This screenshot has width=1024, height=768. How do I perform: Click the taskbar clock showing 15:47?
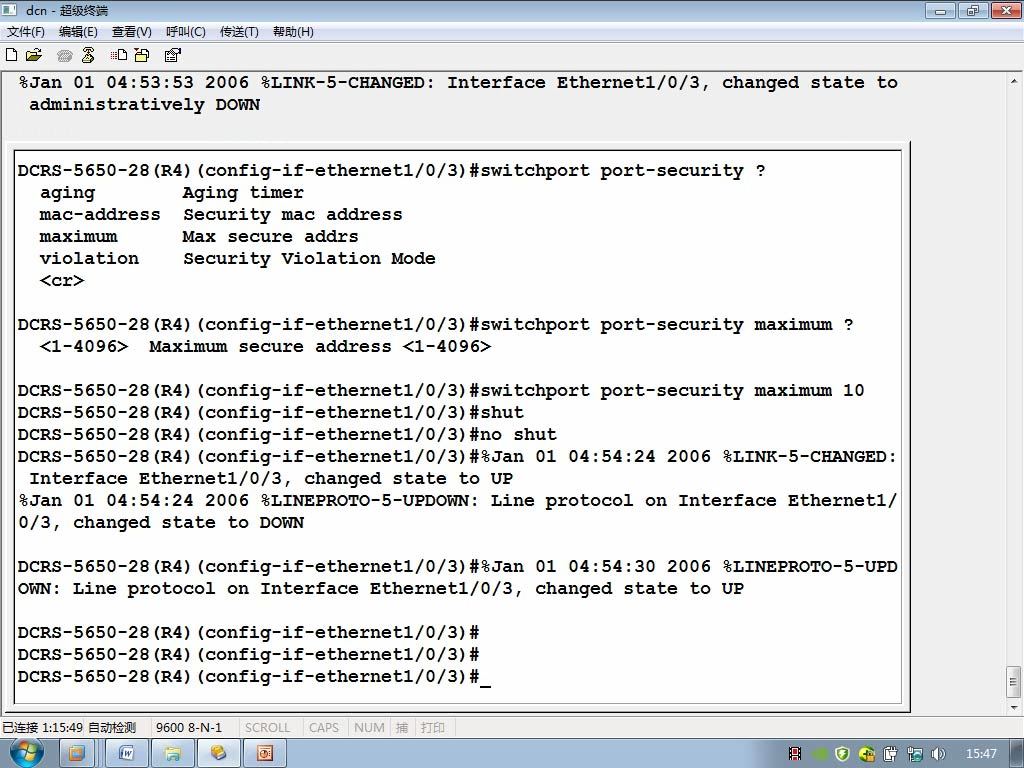pyautogui.click(x=981, y=754)
